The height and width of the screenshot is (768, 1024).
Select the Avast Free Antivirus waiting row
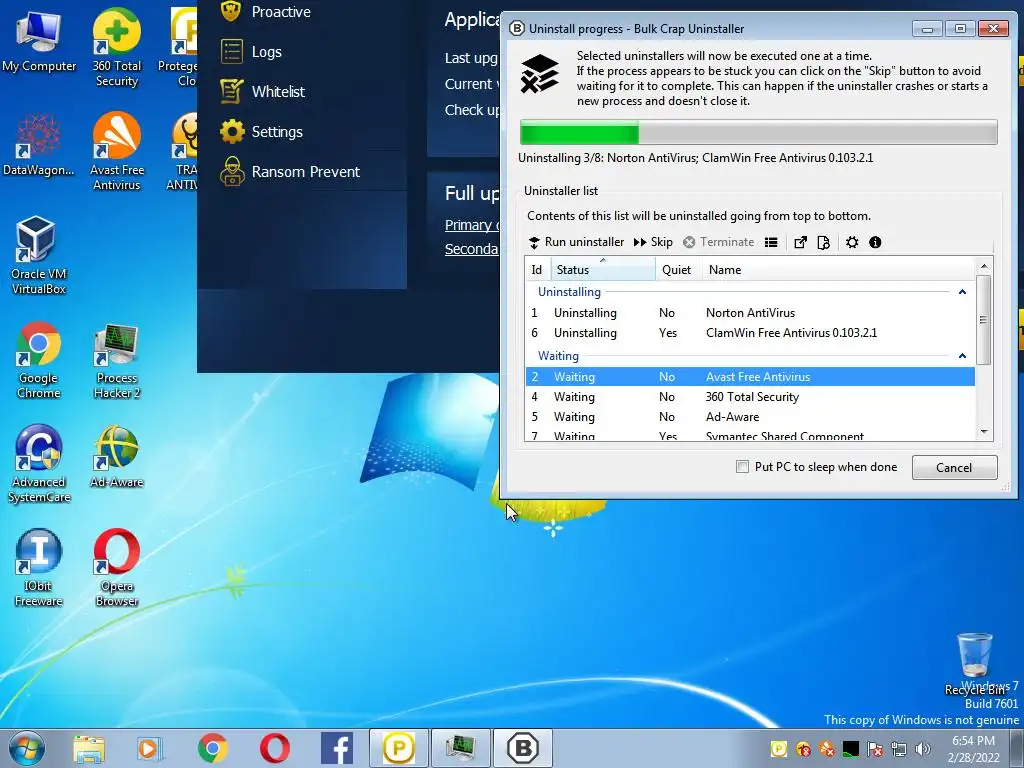coord(750,377)
